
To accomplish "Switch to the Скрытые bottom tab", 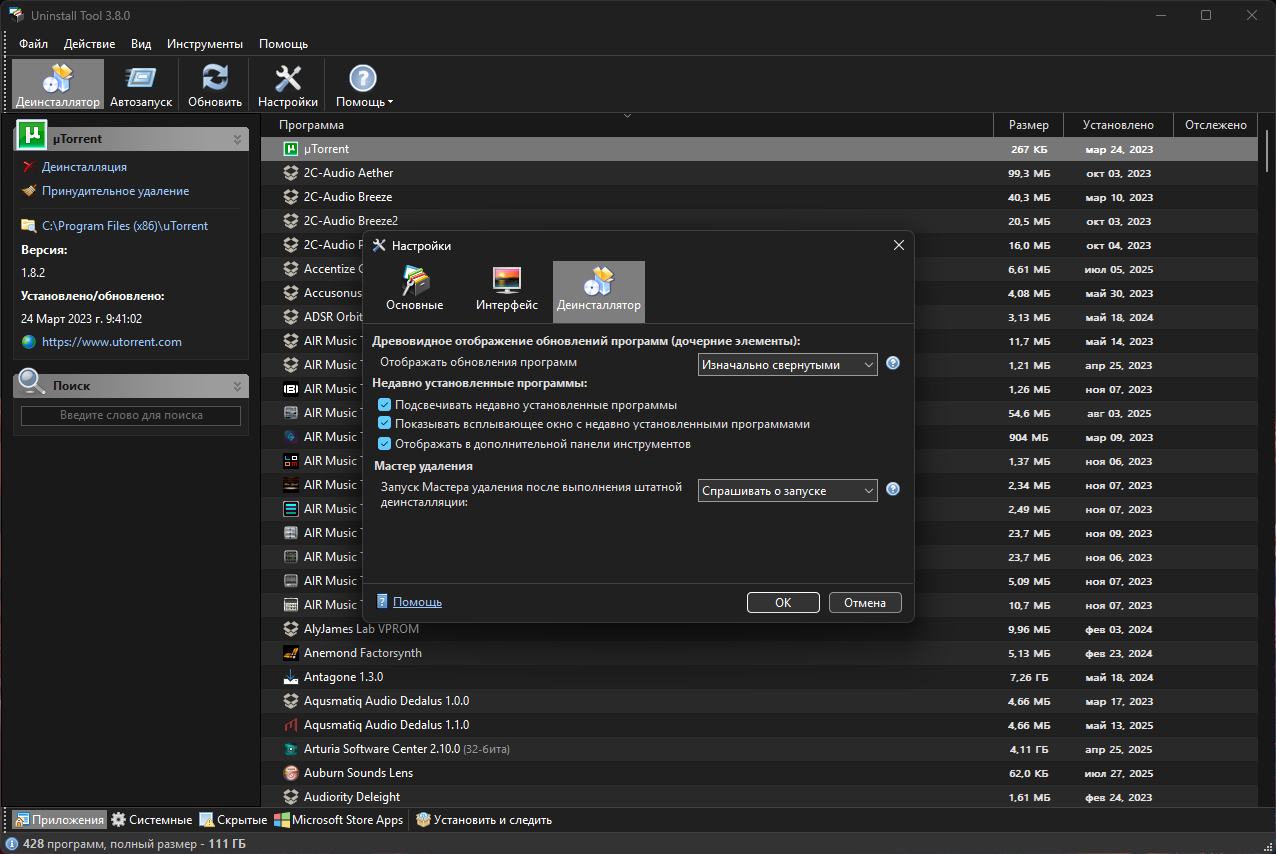I will point(234,820).
